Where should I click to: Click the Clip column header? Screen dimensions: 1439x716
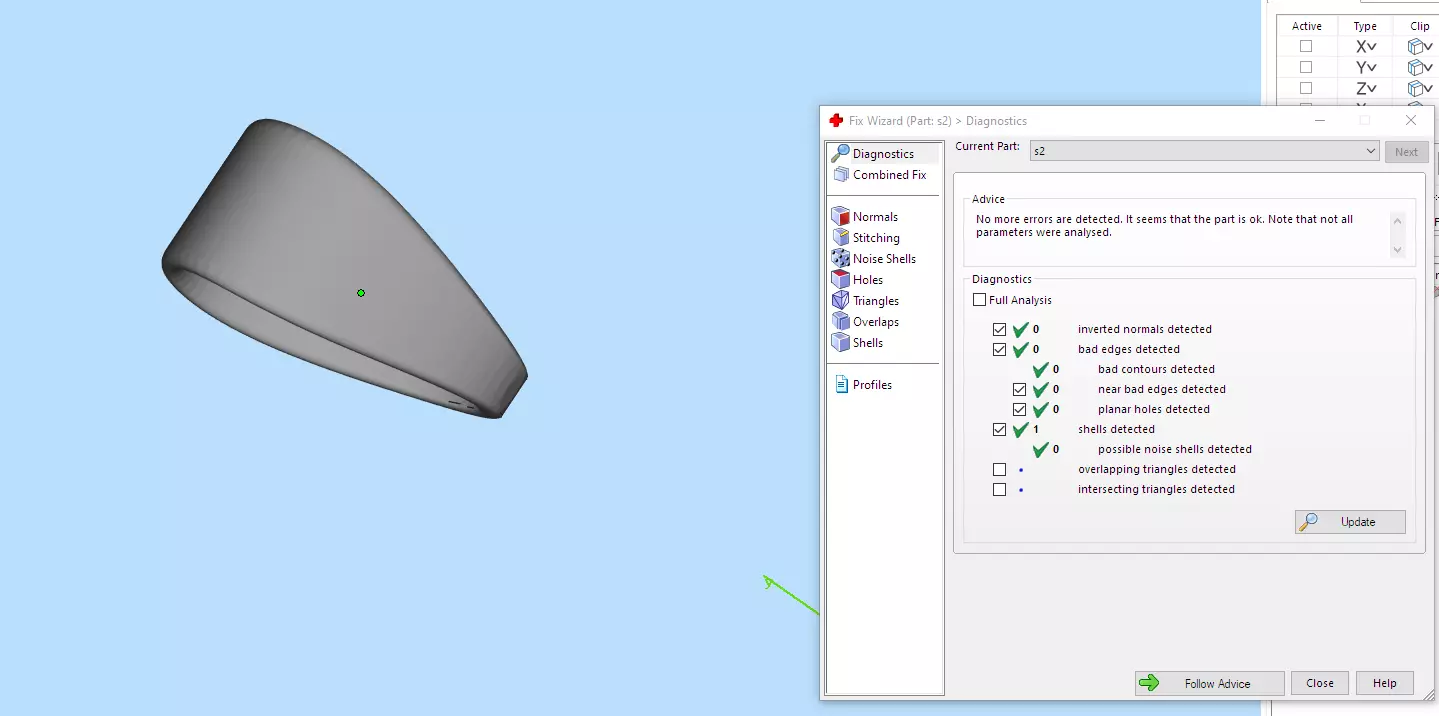point(1419,26)
